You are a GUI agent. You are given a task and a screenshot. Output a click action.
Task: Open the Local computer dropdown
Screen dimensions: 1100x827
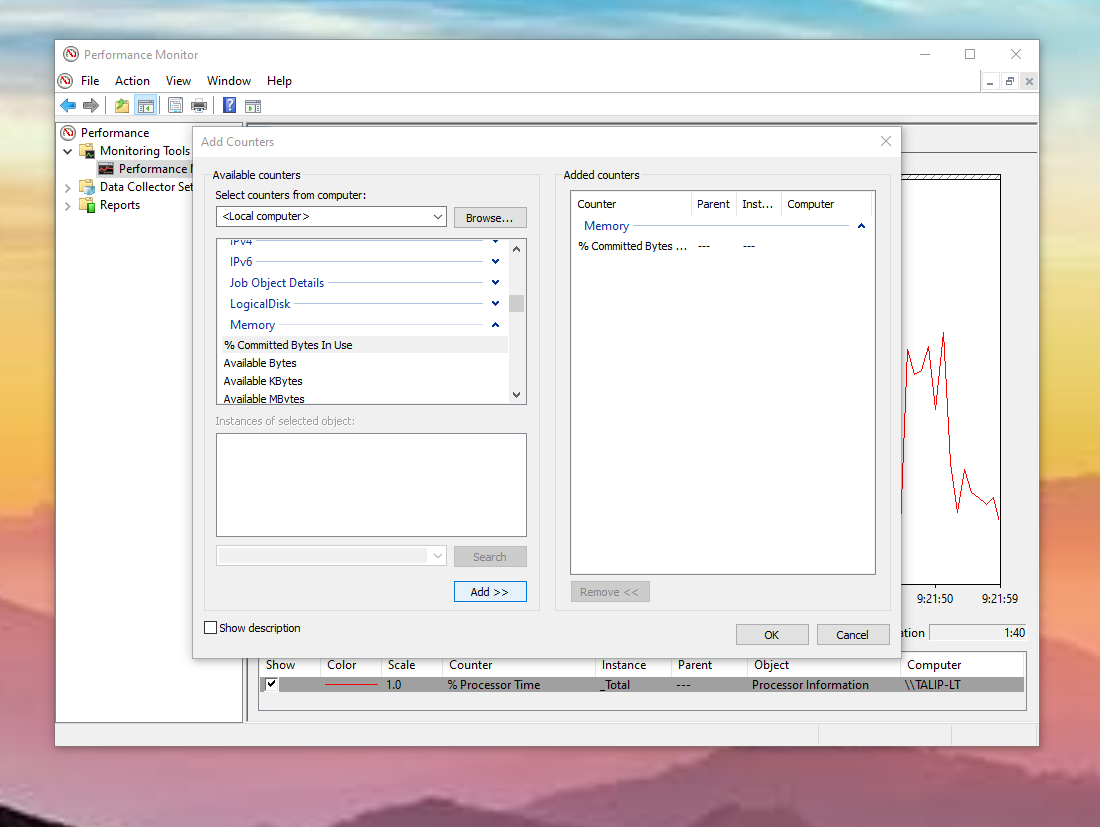(x=331, y=217)
